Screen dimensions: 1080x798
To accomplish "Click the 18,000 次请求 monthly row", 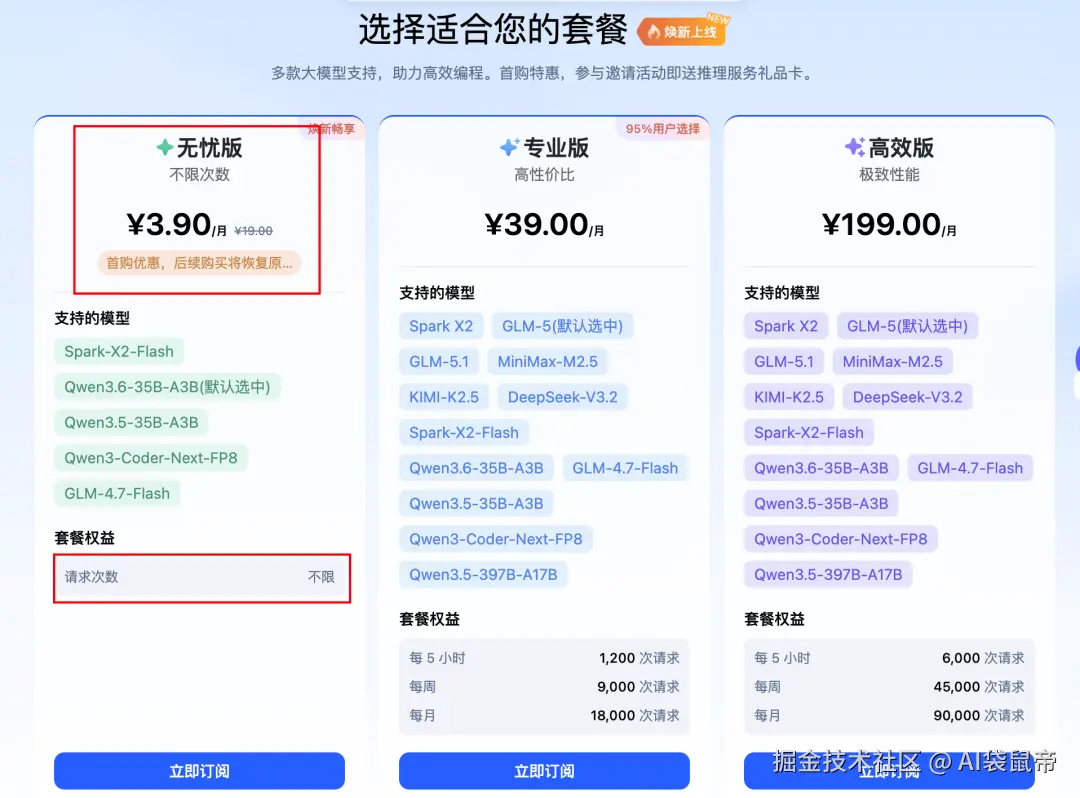I will click(544, 715).
